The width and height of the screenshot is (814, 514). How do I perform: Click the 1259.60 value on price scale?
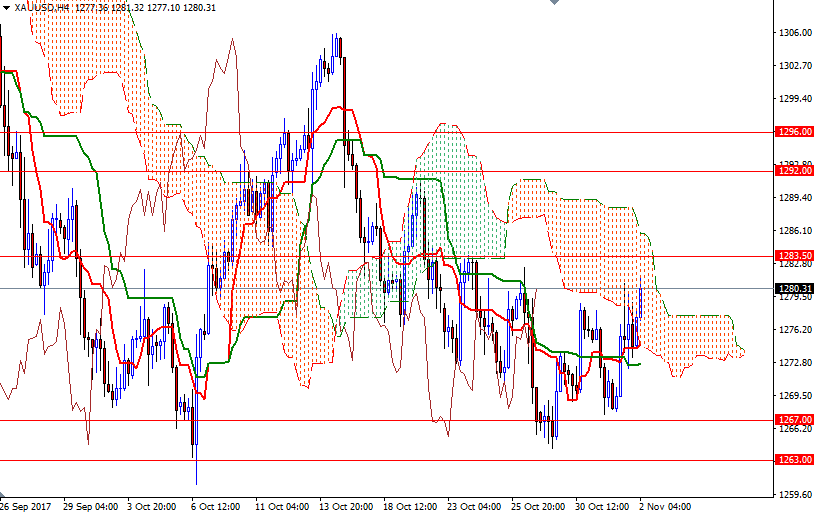tap(794, 494)
